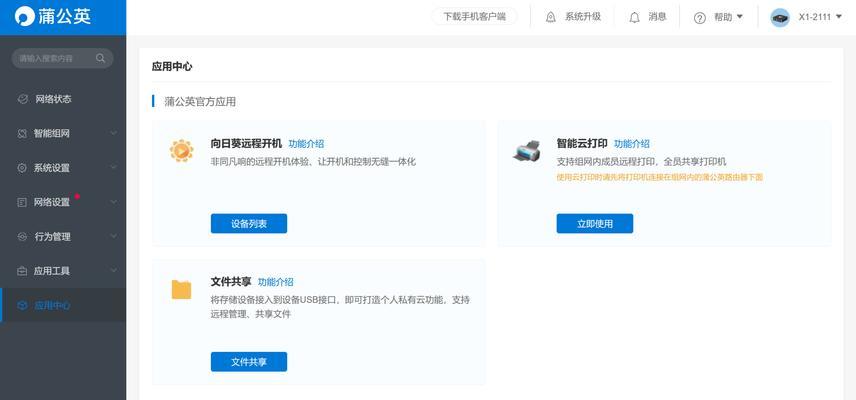Click the 立即使用 button

[x=595, y=224]
